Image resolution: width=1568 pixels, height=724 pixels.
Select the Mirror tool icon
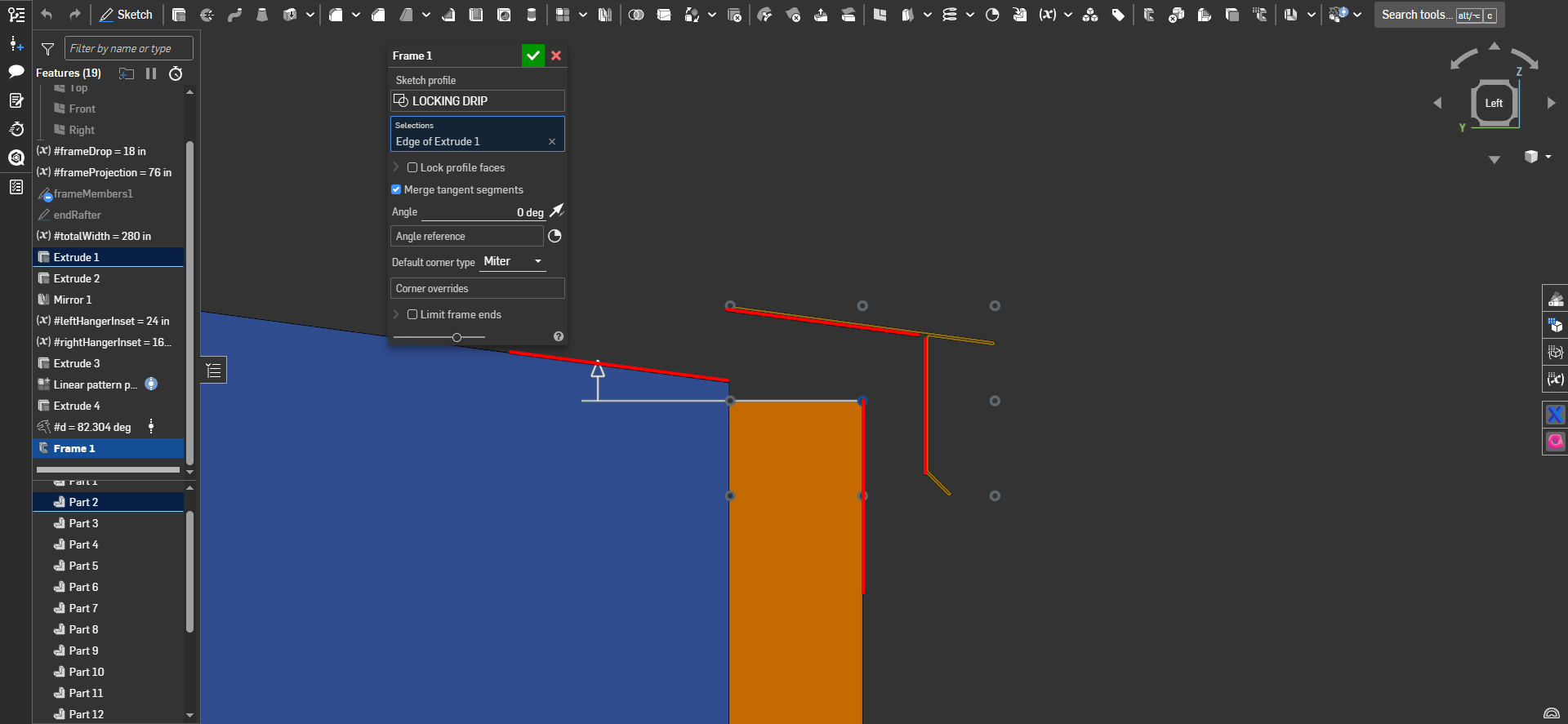(605, 15)
